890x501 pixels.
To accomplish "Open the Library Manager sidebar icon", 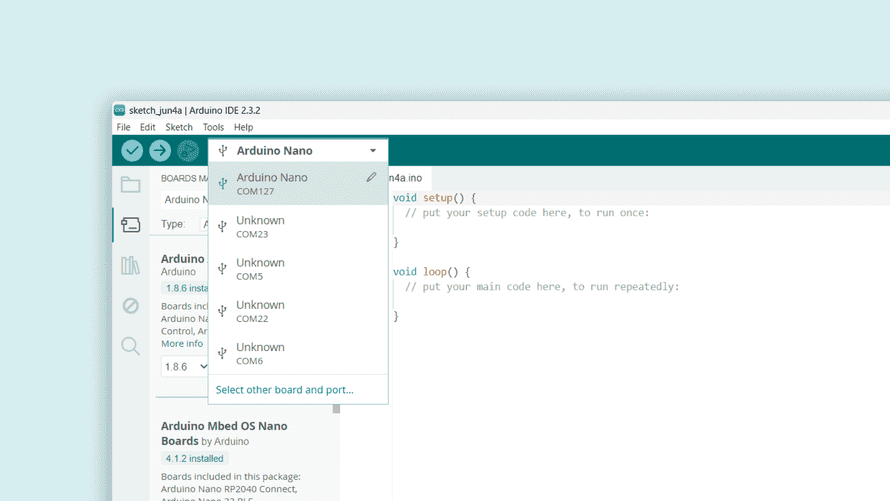I will (131, 265).
